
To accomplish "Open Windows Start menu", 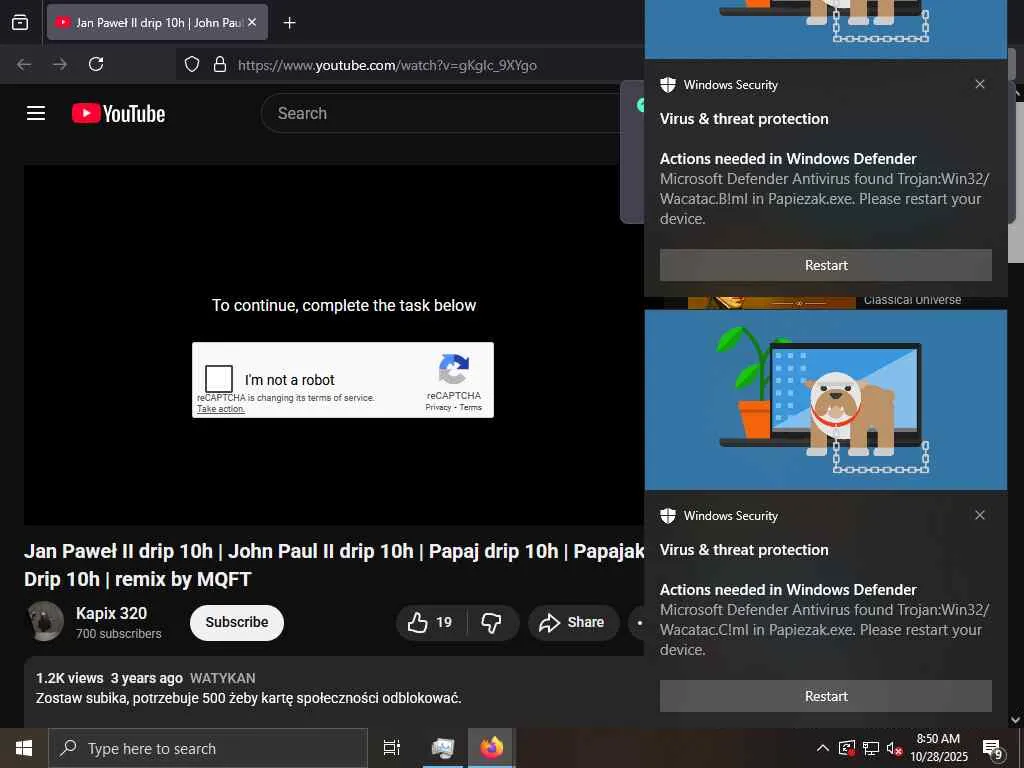I will pyautogui.click(x=24, y=748).
